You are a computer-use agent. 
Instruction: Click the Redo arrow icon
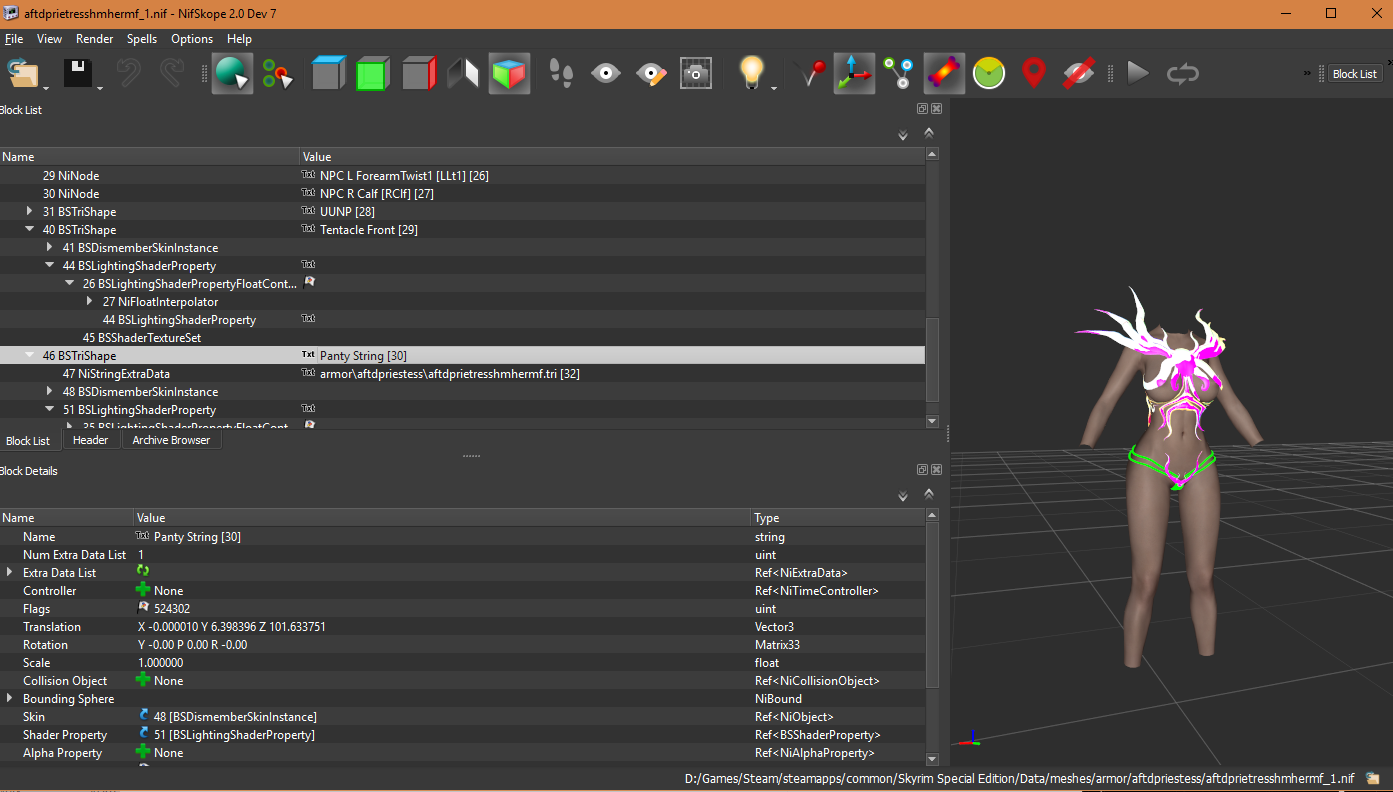point(172,73)
